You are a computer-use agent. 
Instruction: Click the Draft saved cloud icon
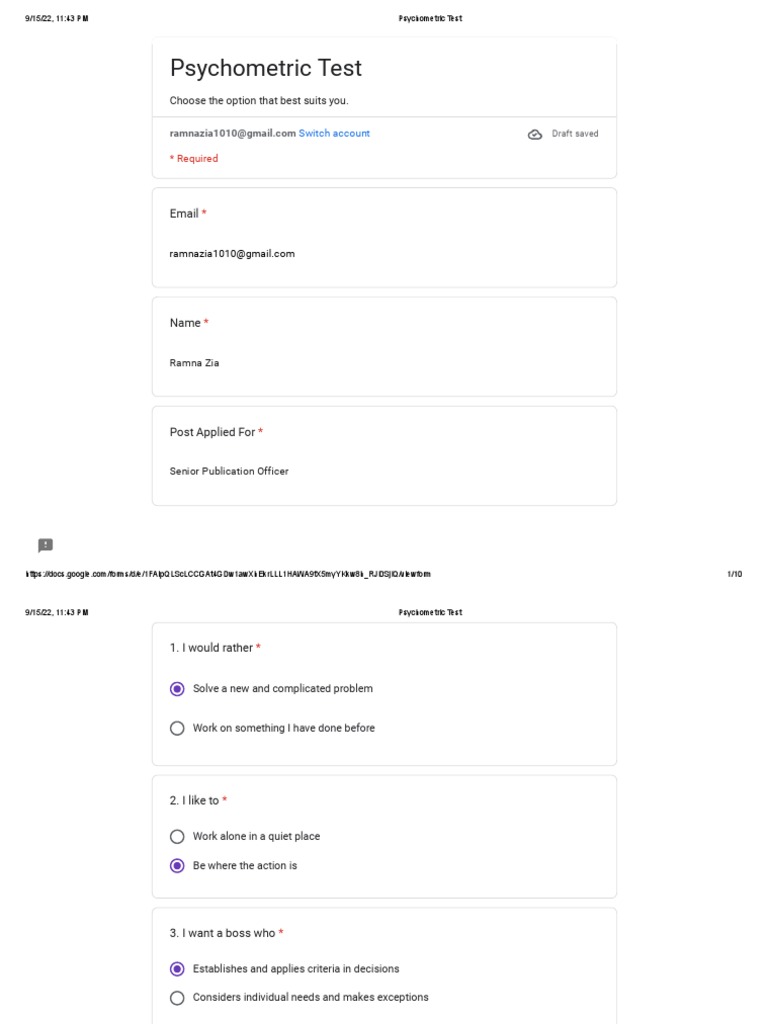(x=535, y=134)
